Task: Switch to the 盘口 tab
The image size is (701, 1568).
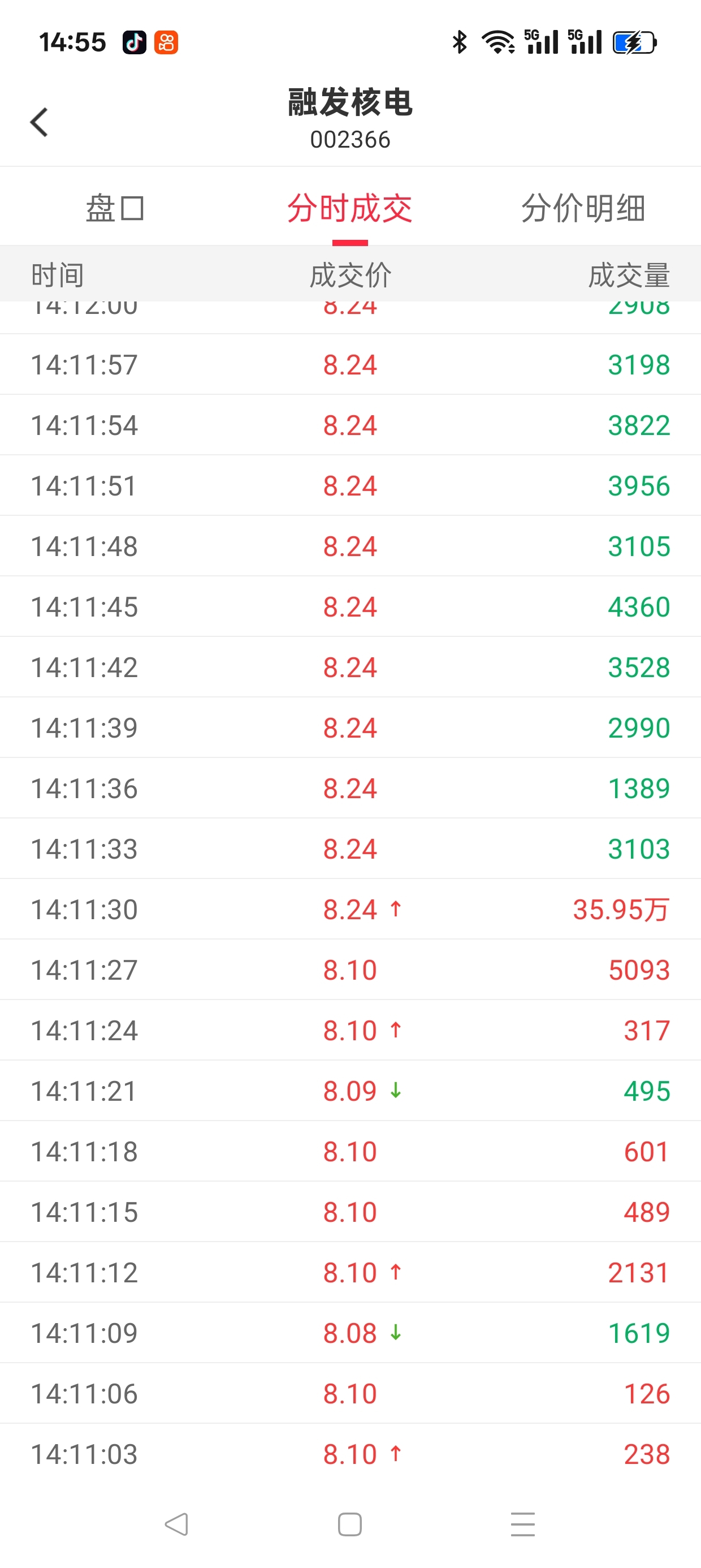Action: pyautogui.click(x=115, y=208)
